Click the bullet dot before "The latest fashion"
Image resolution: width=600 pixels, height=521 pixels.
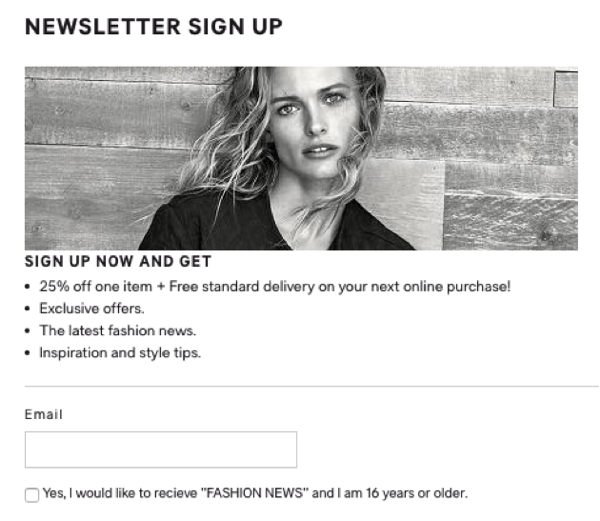point(27,331)
